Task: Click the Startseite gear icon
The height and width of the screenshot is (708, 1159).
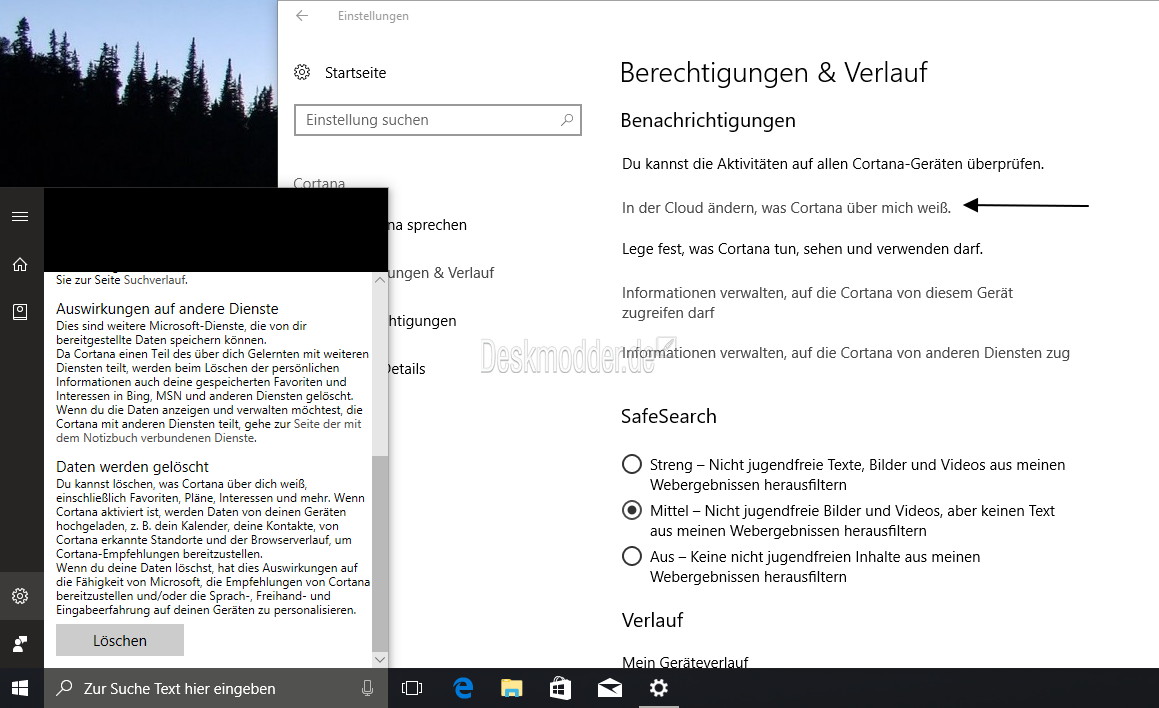Action: tap(302, 72)
